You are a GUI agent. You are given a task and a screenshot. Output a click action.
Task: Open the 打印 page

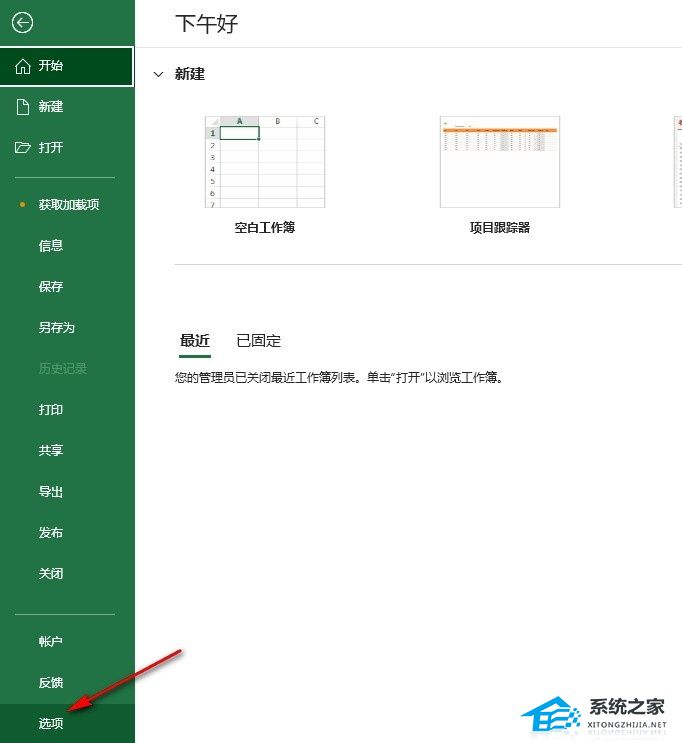[67, 409]
